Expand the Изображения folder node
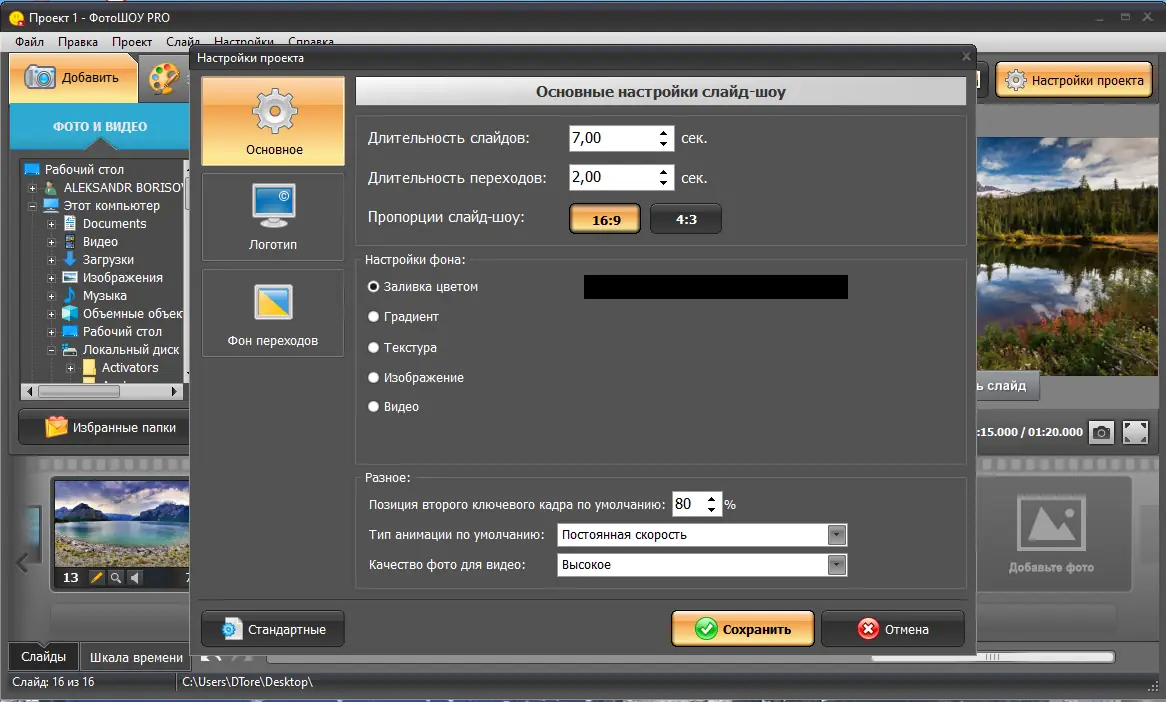Viewport: 1166px width, 702px height. point(51,277)
